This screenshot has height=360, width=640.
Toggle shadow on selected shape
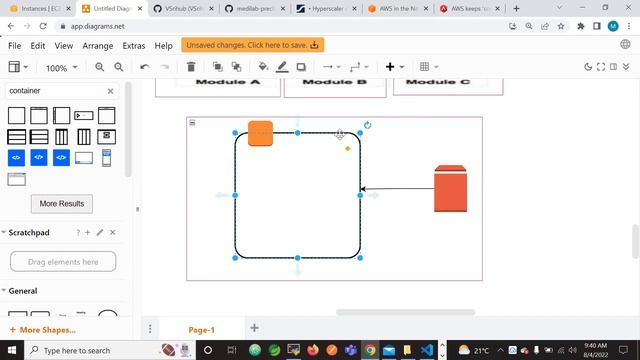click(301, 67)
